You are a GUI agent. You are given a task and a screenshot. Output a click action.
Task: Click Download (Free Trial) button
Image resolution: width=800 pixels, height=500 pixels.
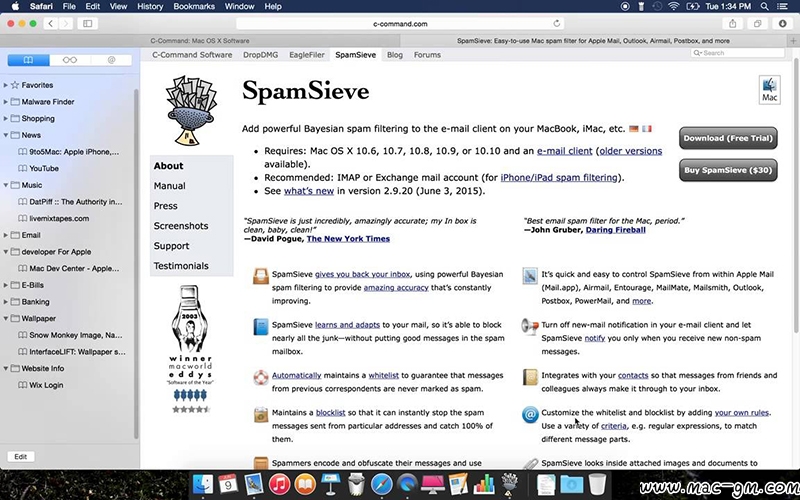728,138
